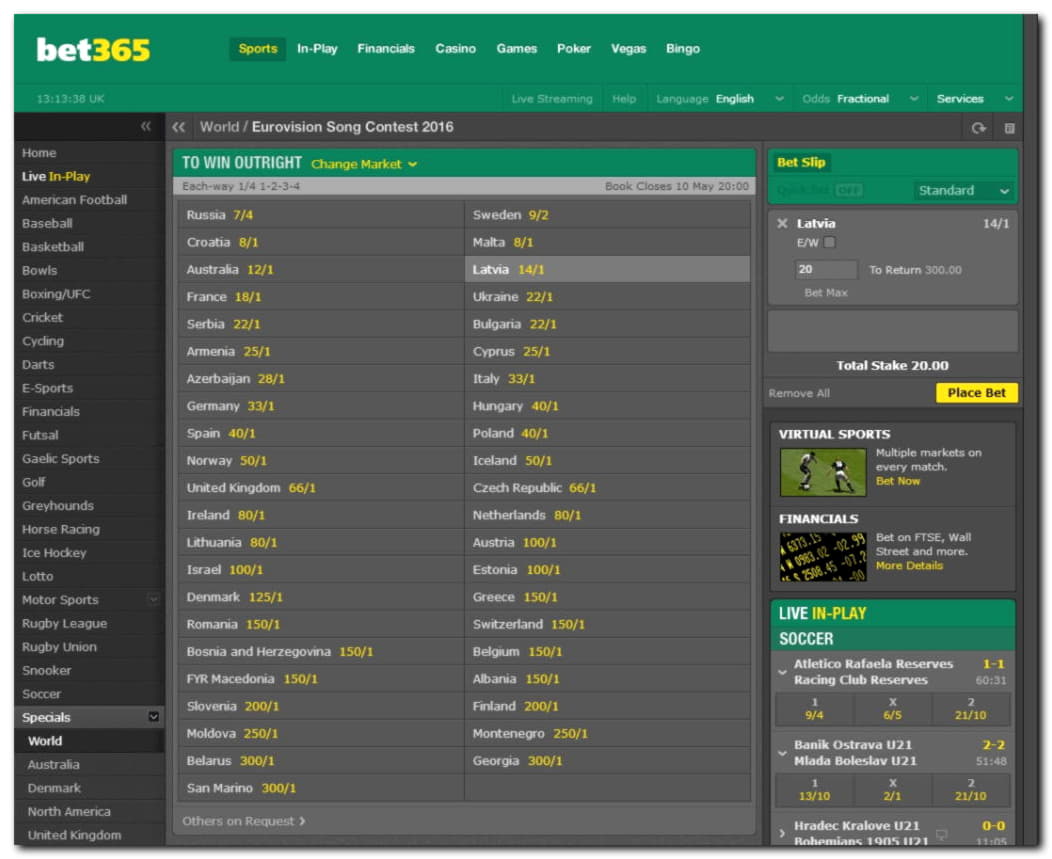Select United Kingdom at 66/1

click(x=321, y=488)
